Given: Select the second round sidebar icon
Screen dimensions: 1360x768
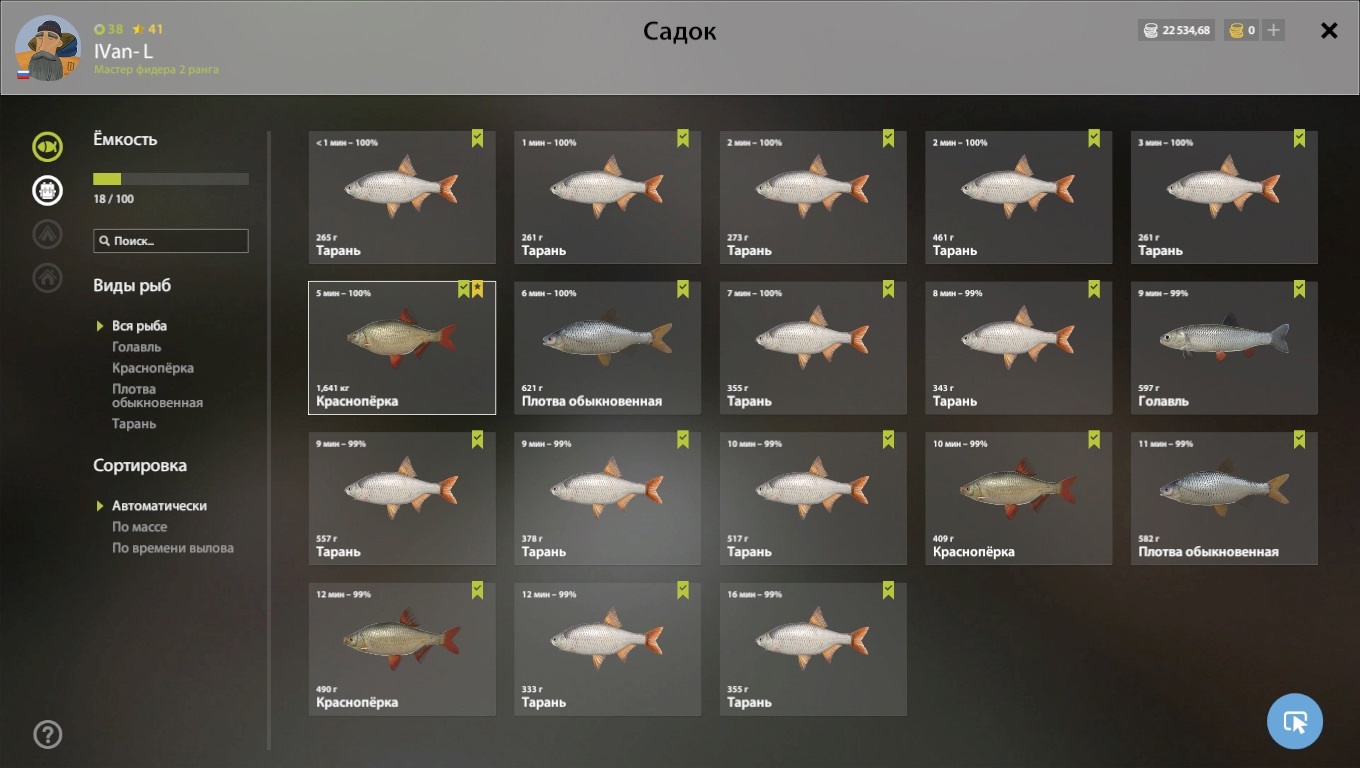Looking at the screenshot, I should (x=47, y=190).
